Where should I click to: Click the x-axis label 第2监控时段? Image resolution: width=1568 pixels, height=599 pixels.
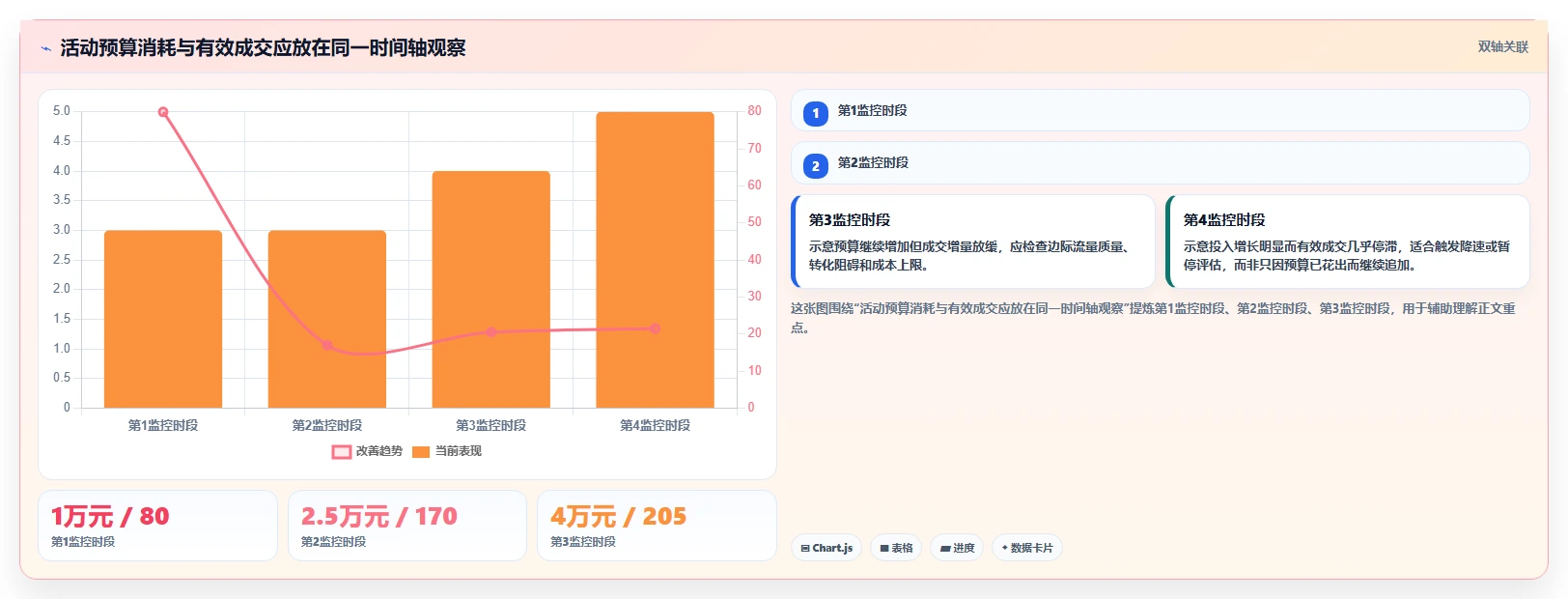pos(327,425)
